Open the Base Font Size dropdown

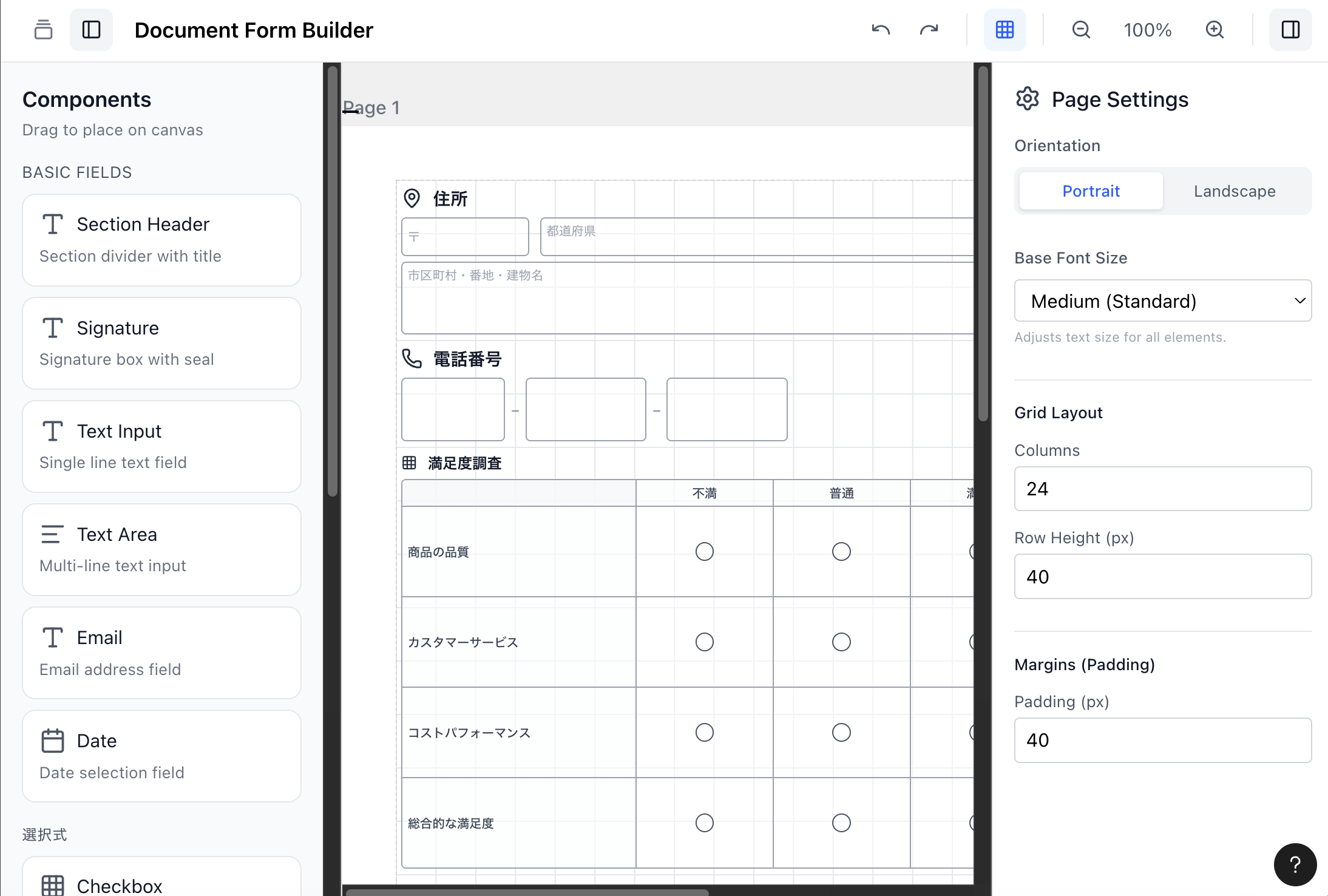coord(1162,301)
